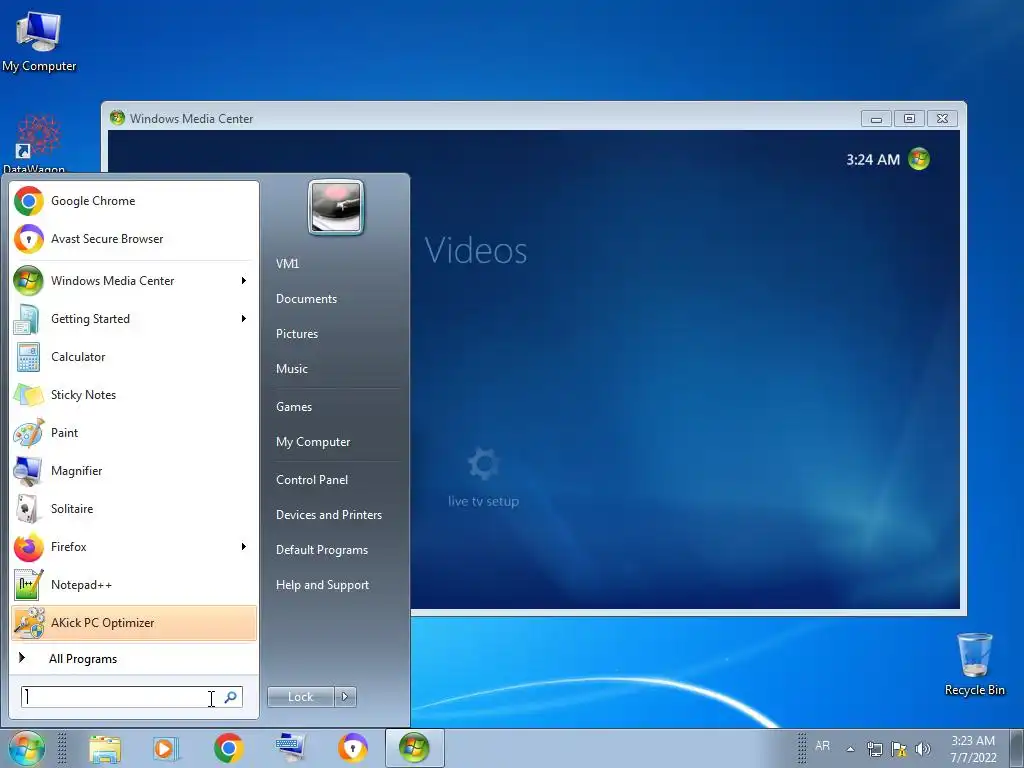
Task: Open AKick PC Optimizer
Action: point(134,622)
